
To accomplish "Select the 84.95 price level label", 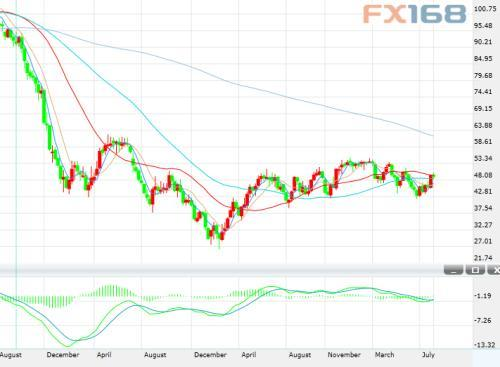I will coord(483,59).
